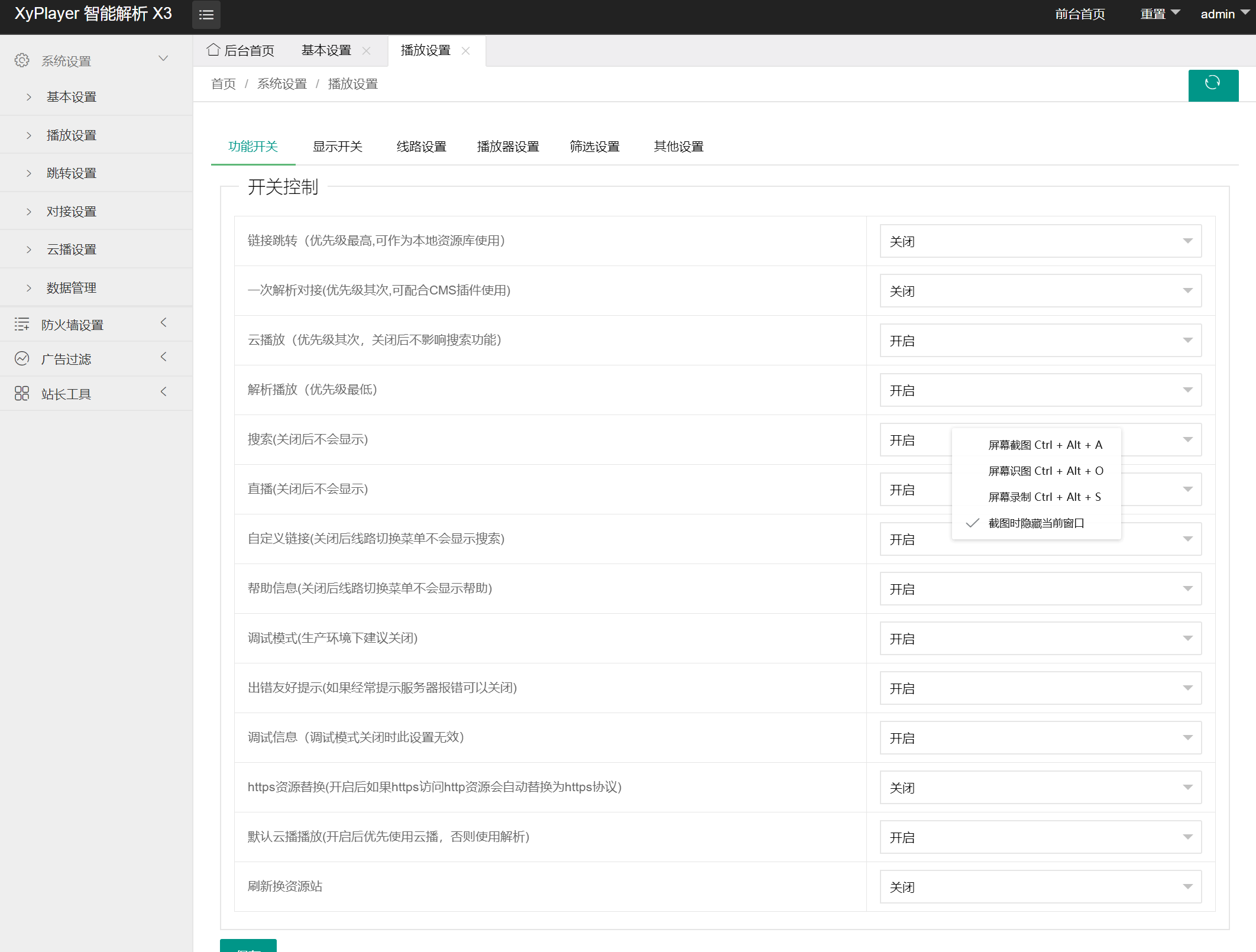Viewport: 1256px width, 952px height.
Task: Open 跳转设置 in the sidebar
Action: pyautogui.click(x=71, y=173)
